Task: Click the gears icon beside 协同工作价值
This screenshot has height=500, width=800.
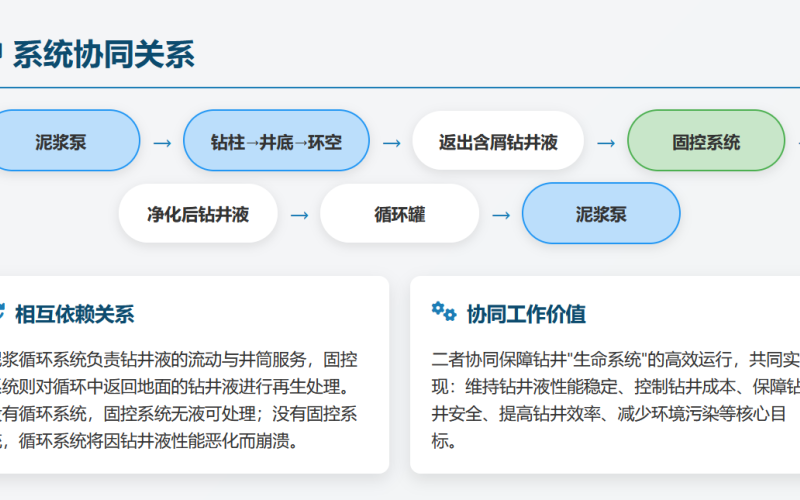Action: pos(443,312)
